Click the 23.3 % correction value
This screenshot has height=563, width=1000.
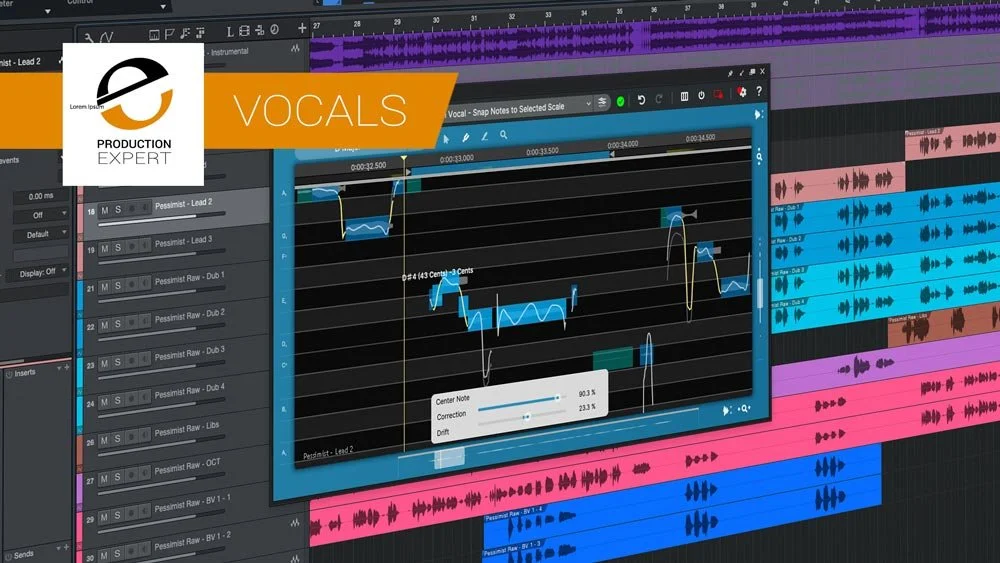tap(587, 407)
